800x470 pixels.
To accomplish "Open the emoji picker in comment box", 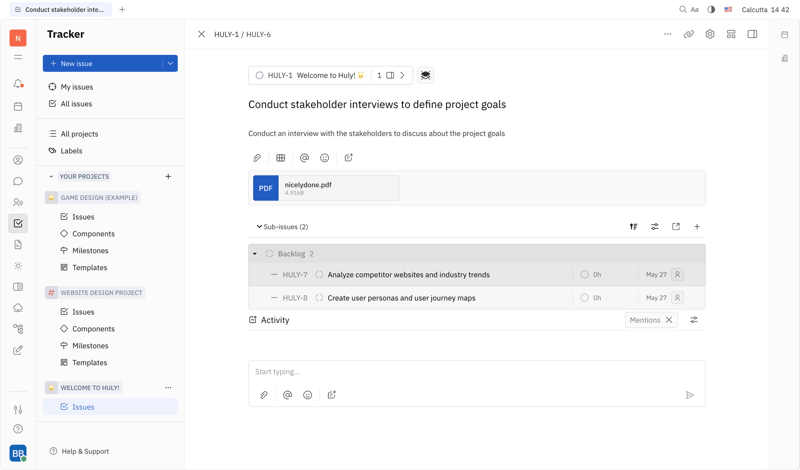I will 308,395.
